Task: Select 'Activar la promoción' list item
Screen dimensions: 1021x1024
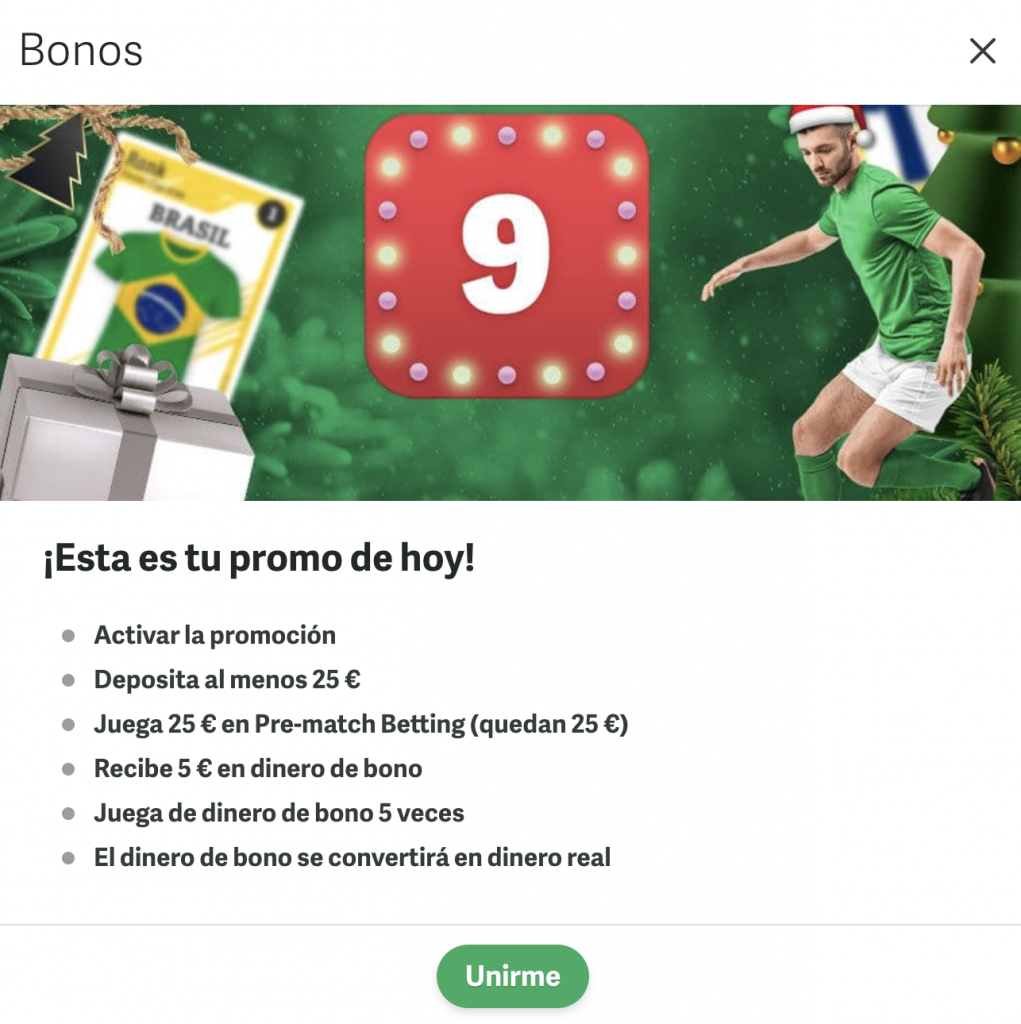Action: point(215,635)
